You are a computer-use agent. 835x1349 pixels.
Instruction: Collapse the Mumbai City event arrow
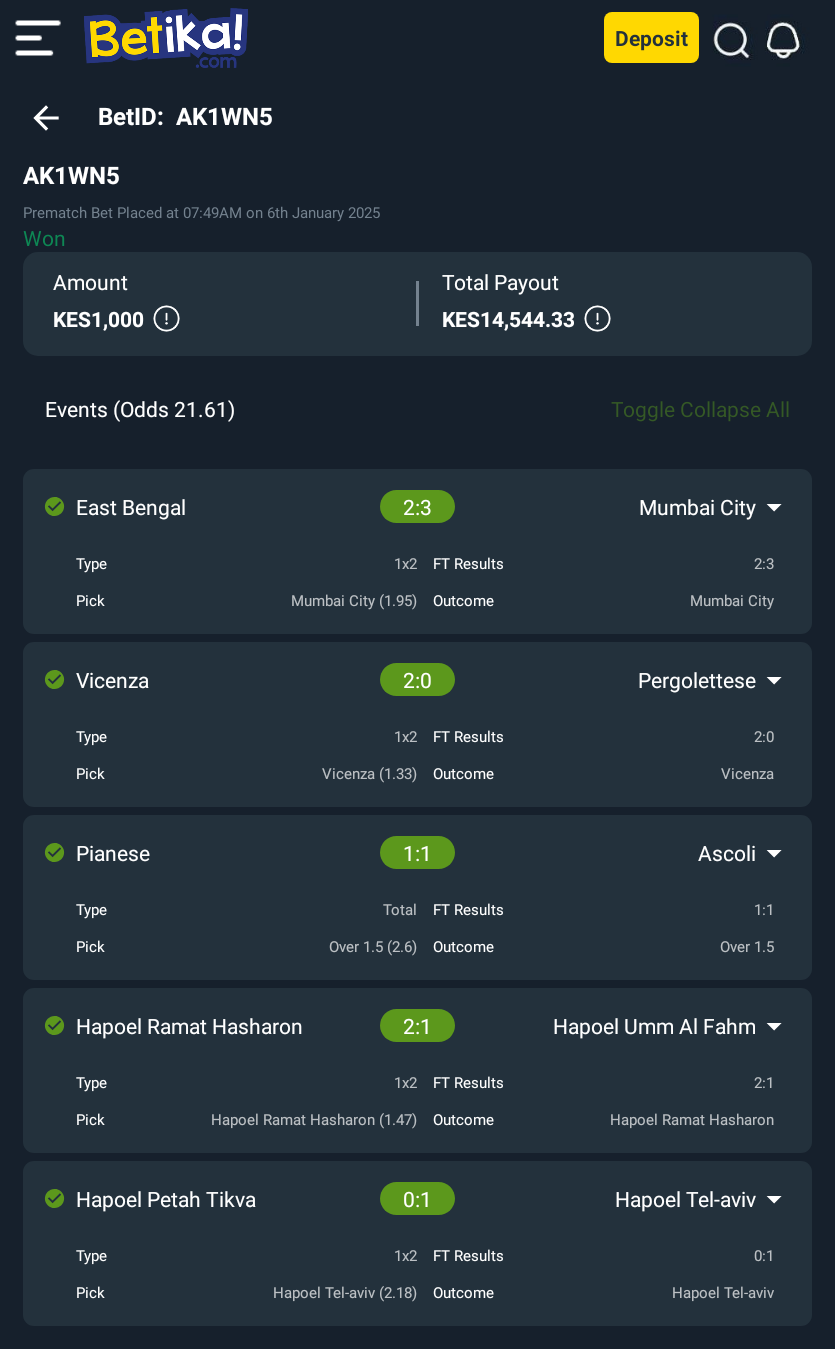click(x=774, y=508)
